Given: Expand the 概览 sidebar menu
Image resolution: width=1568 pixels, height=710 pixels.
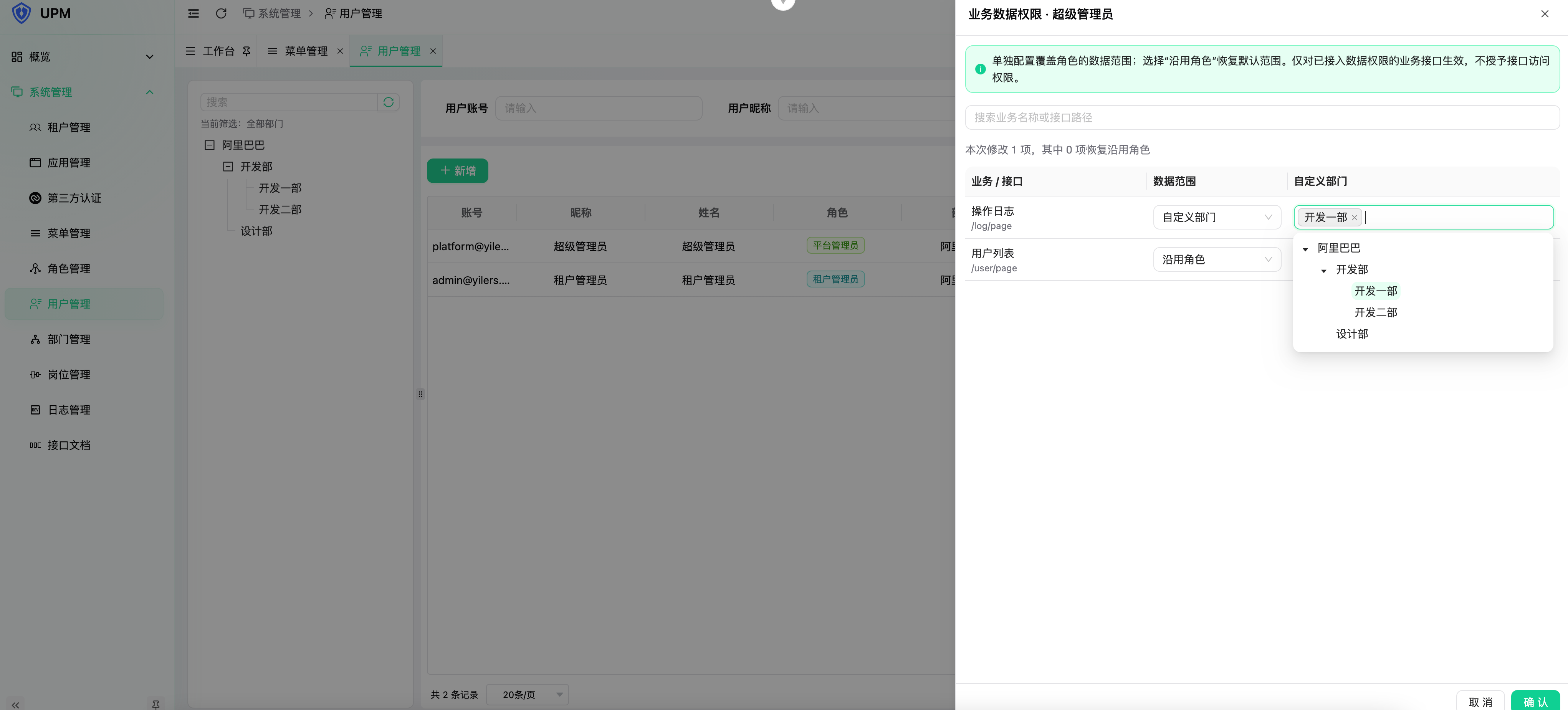Looking at the screenshot, I should (84, 56).
